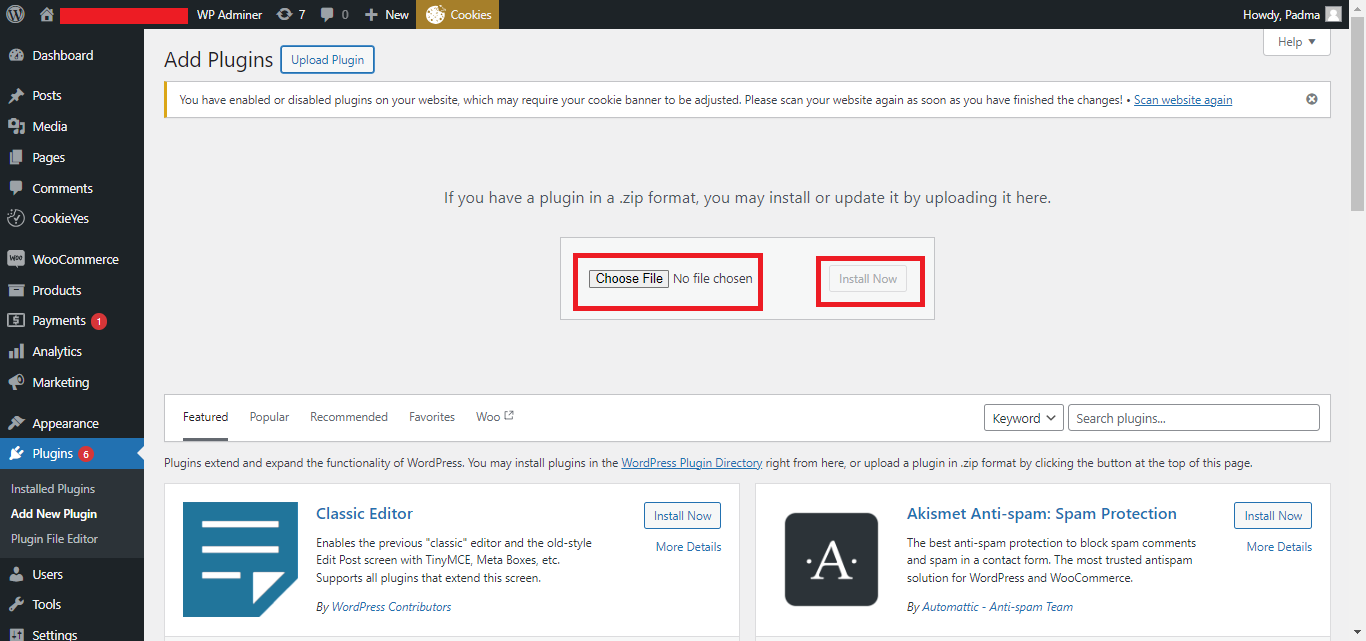Open comments bubble in admin bar
This screenshot has width=1366, height=641.
click(x=334, y=14)
